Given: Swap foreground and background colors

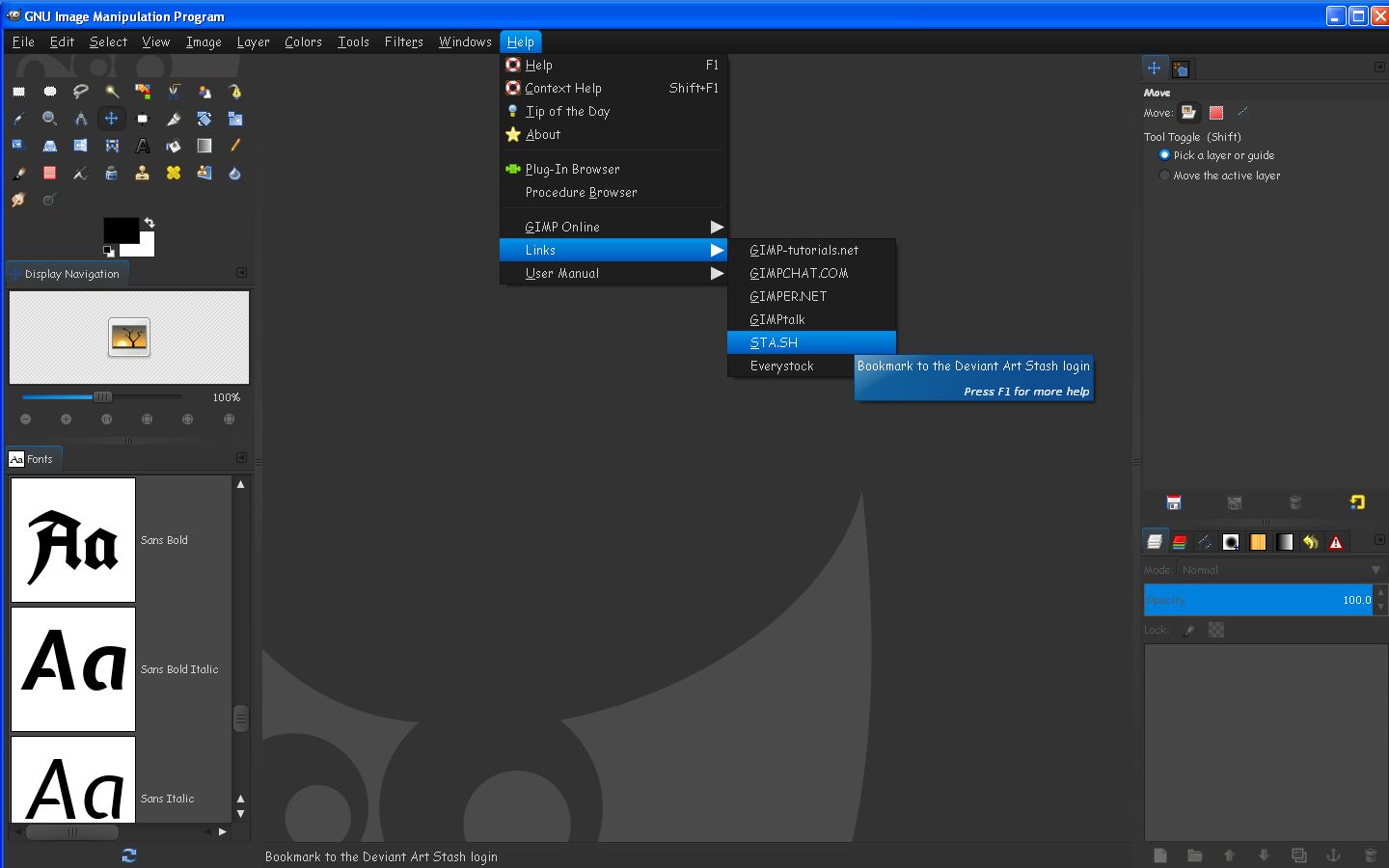Looking at the screenshot, I should (150, 223).
